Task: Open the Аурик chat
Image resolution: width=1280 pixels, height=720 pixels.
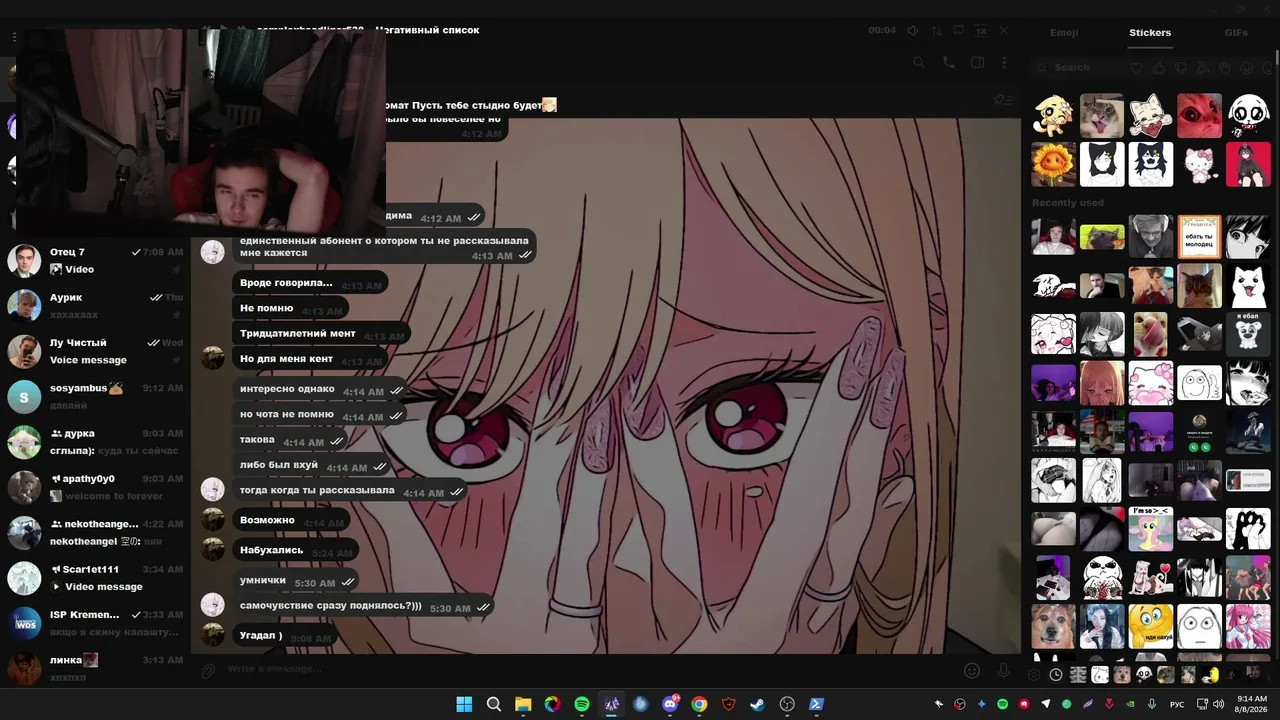Action: [95, 306]
